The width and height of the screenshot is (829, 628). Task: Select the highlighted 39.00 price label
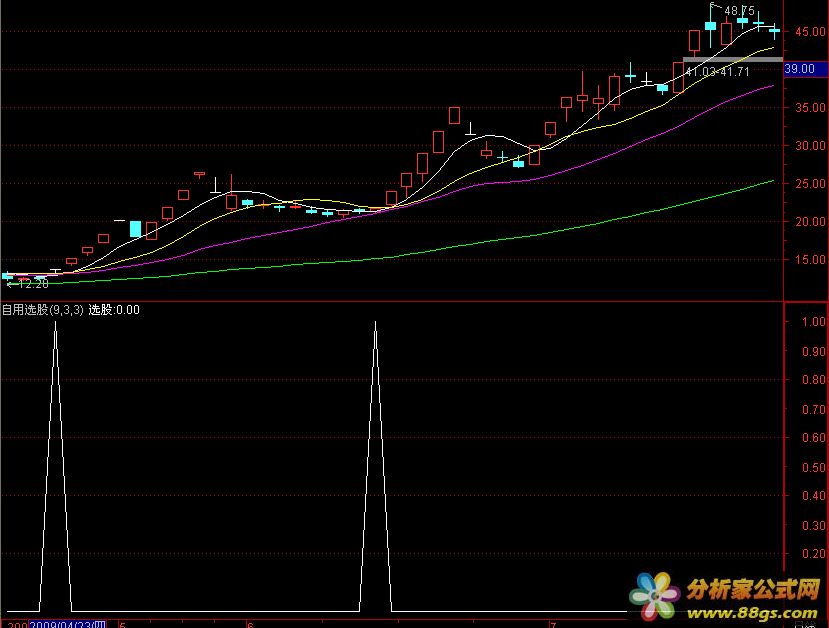pyautogui.click(x=806, y=69)
